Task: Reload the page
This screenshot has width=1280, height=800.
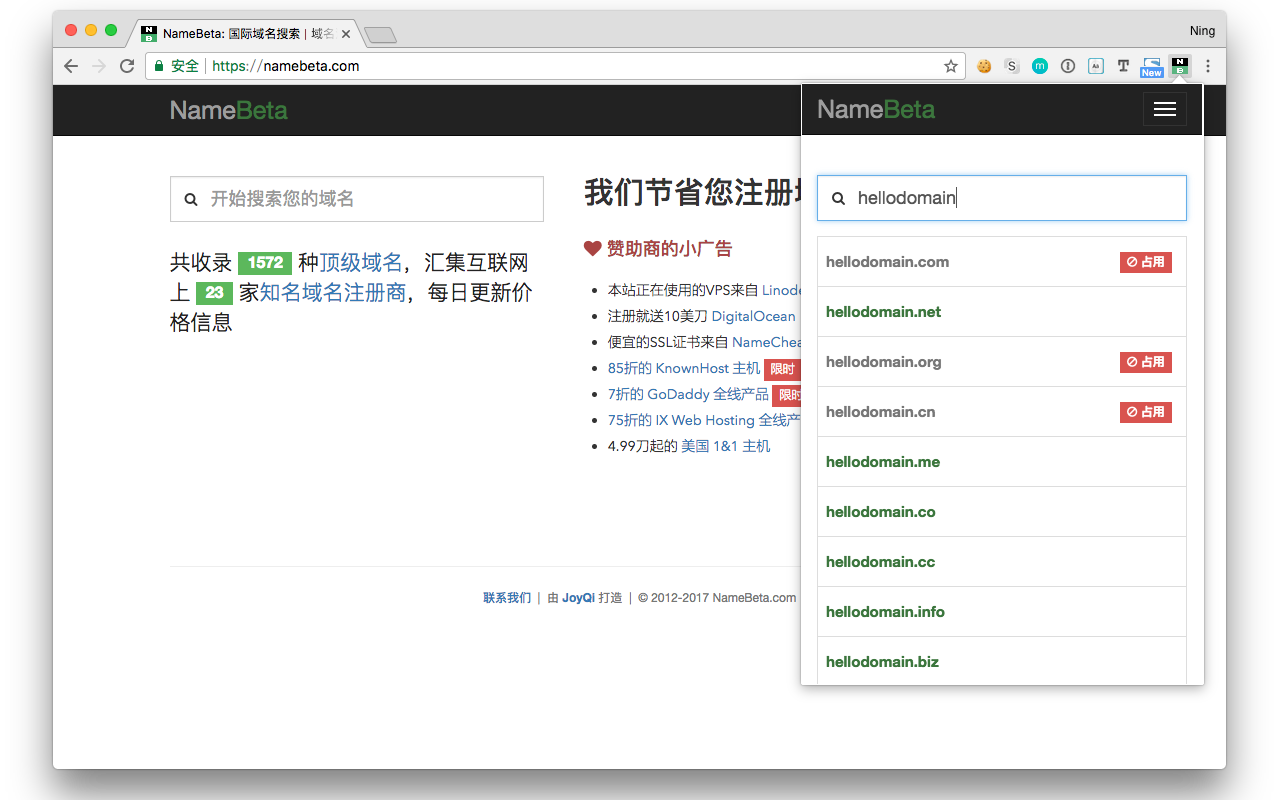Action: coord(127,66)
